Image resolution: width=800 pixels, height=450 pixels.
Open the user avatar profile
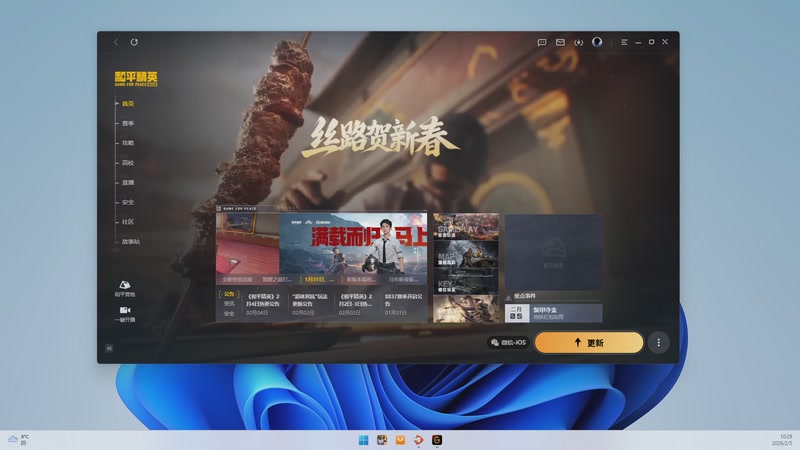597,42
